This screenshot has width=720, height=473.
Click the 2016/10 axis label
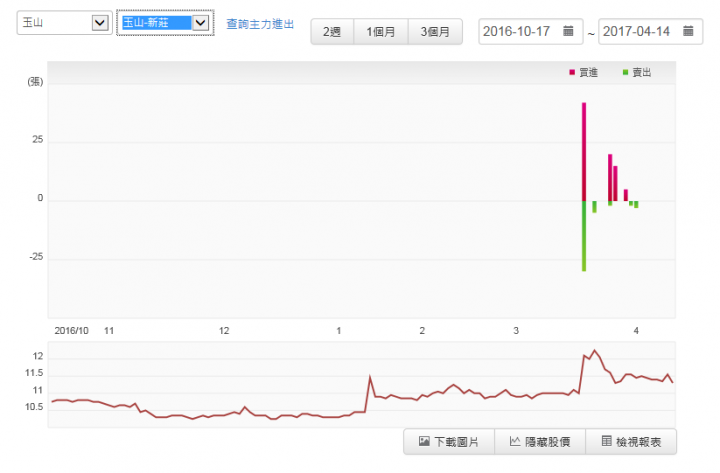[x=71, y=331]
